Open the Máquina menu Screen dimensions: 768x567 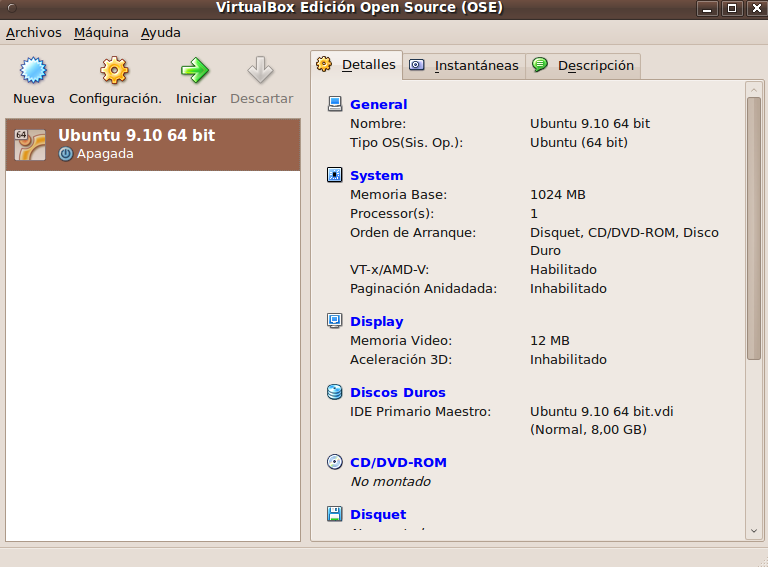click(x=101, y=33)
